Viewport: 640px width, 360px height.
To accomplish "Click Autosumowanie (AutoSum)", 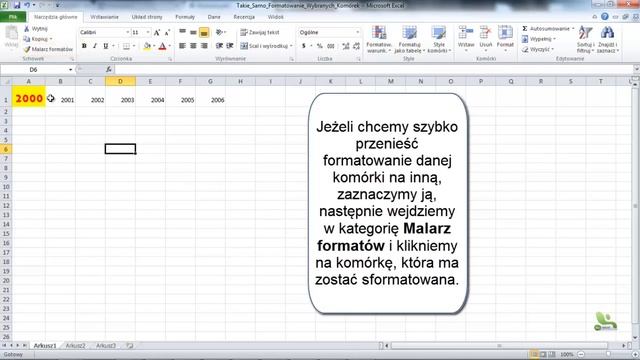I will 548,29.
